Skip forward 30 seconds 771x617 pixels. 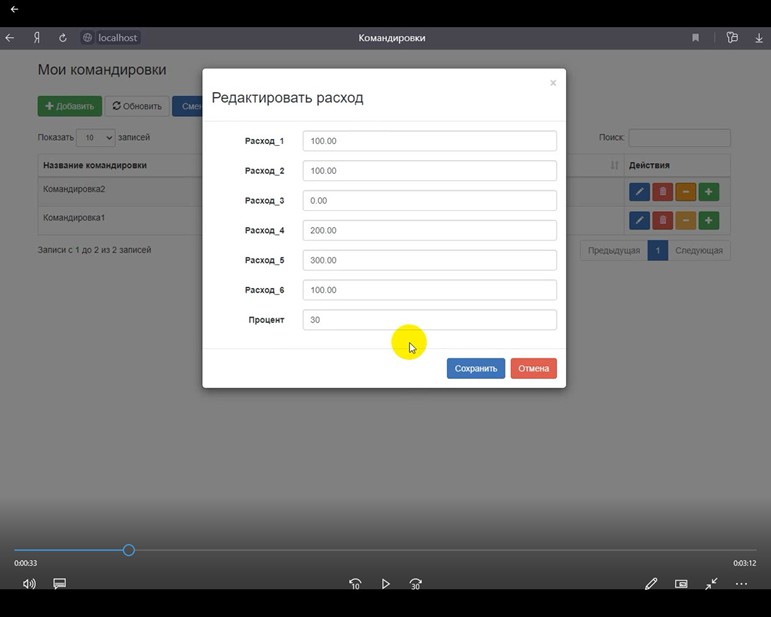415,584
